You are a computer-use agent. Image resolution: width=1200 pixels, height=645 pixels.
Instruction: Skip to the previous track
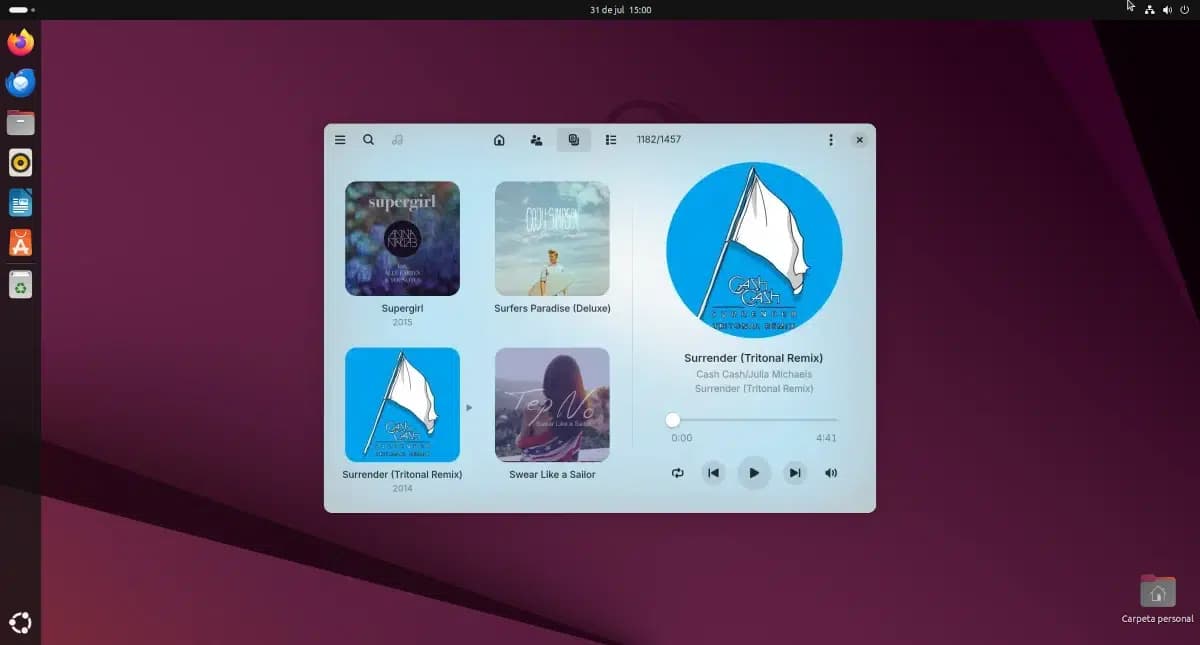coord(713,473)
